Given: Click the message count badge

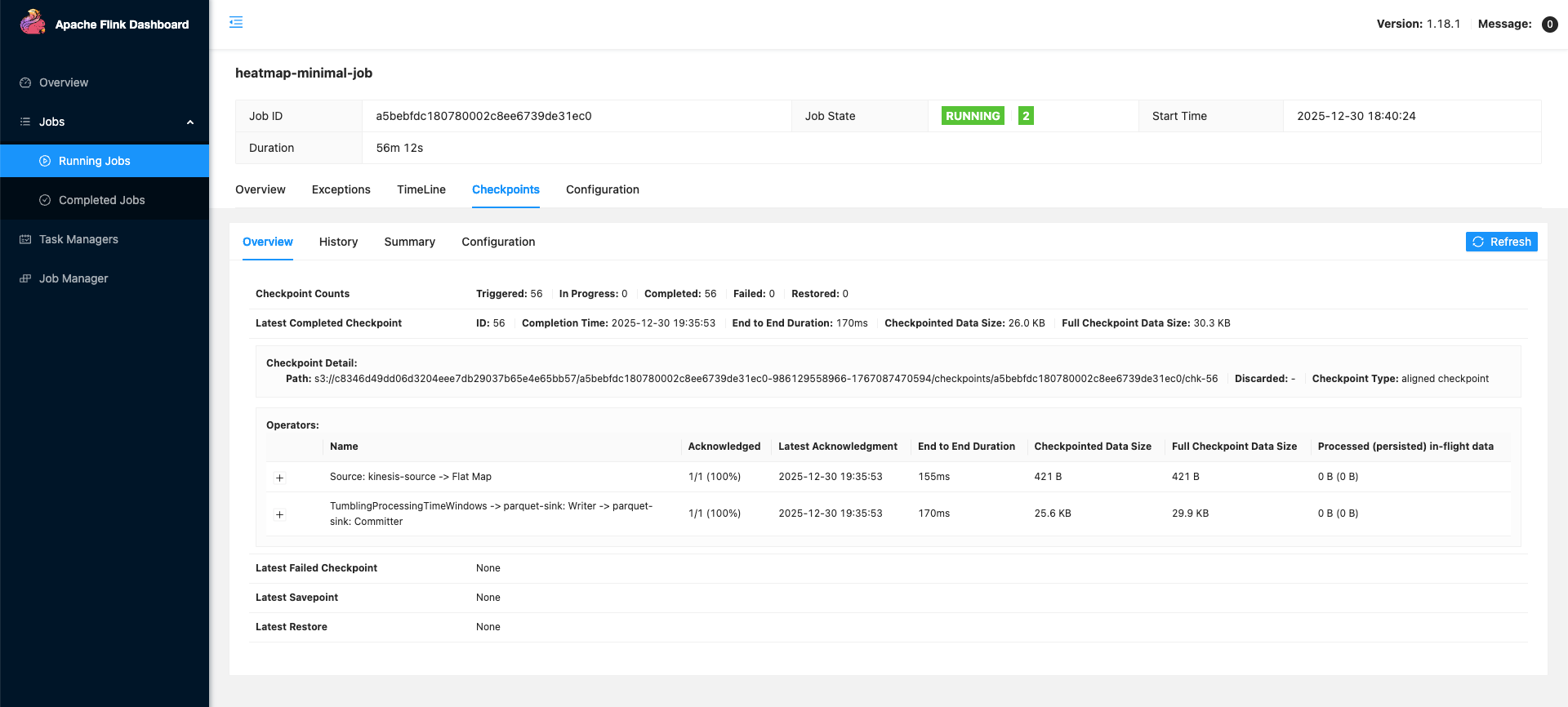Looking at the screenshot, I should click(x=1548, y=24).
